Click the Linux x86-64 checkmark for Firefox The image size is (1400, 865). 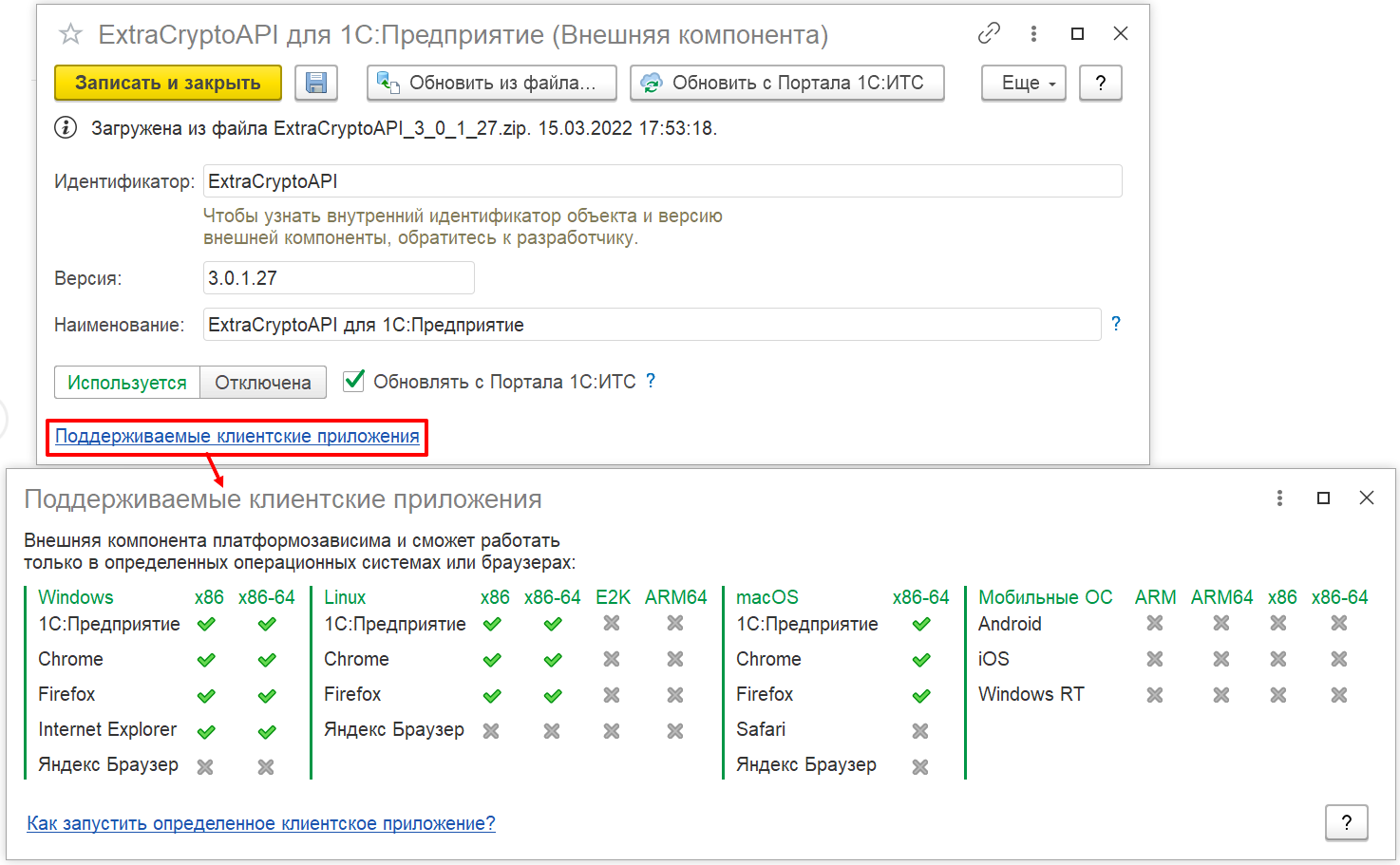coord(553,695)
